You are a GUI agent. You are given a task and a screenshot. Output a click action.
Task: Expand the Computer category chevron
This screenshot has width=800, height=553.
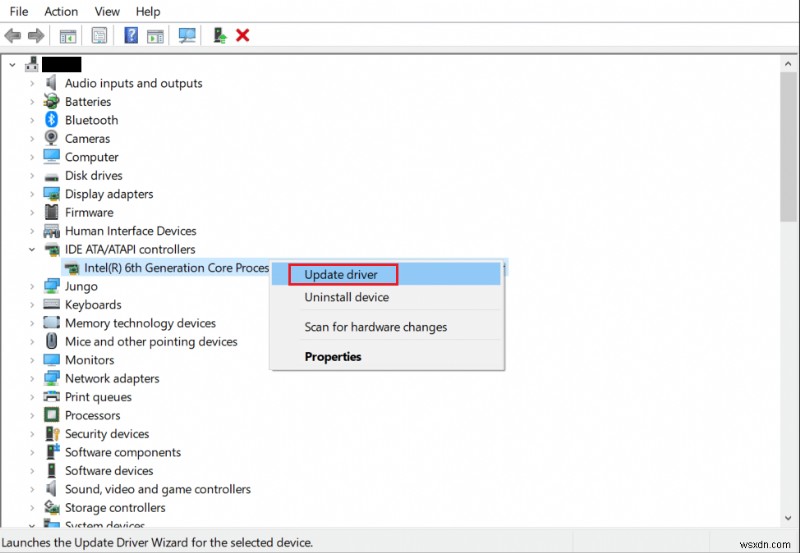[32, 157]
